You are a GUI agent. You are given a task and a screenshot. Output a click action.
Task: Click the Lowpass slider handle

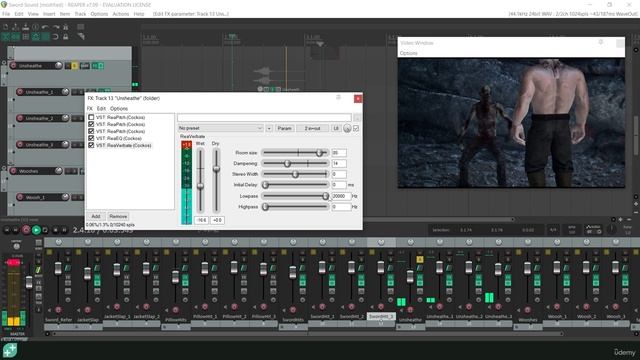tap(325, 196)
